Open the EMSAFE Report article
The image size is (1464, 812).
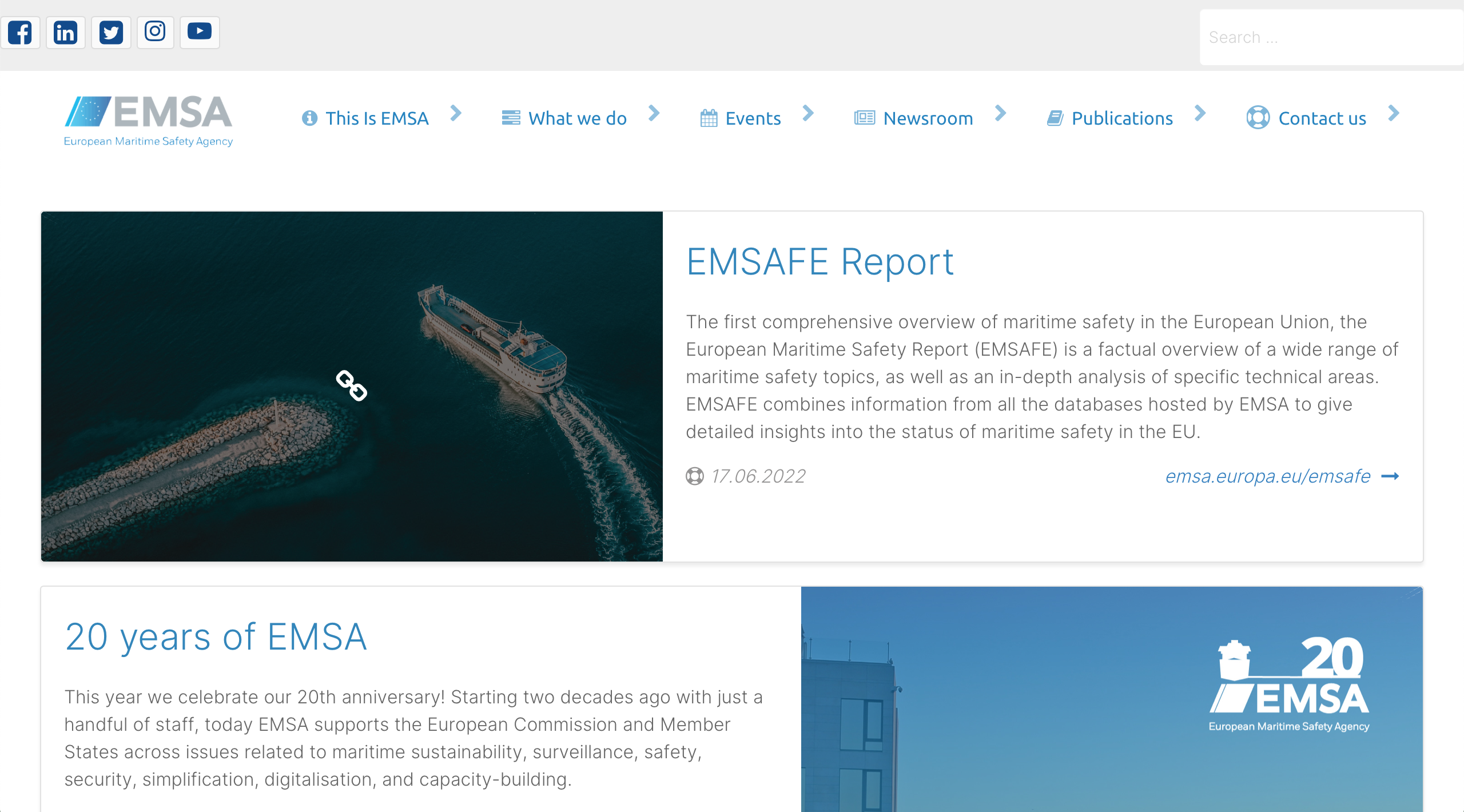coord(819,261)
